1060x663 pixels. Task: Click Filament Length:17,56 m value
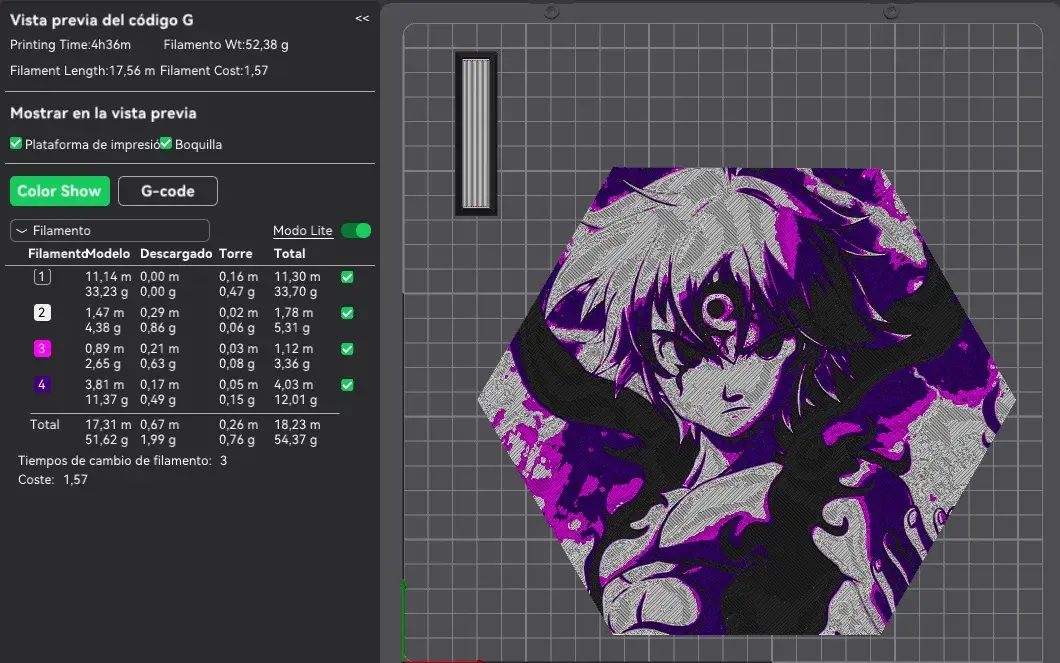82,70
